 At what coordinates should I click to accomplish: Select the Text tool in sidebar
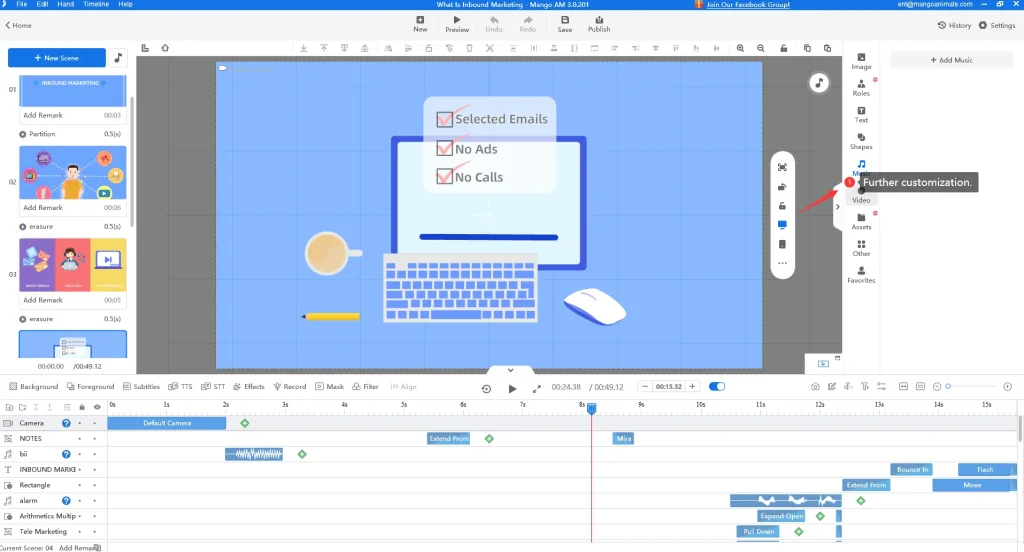(x=861, y=113)
